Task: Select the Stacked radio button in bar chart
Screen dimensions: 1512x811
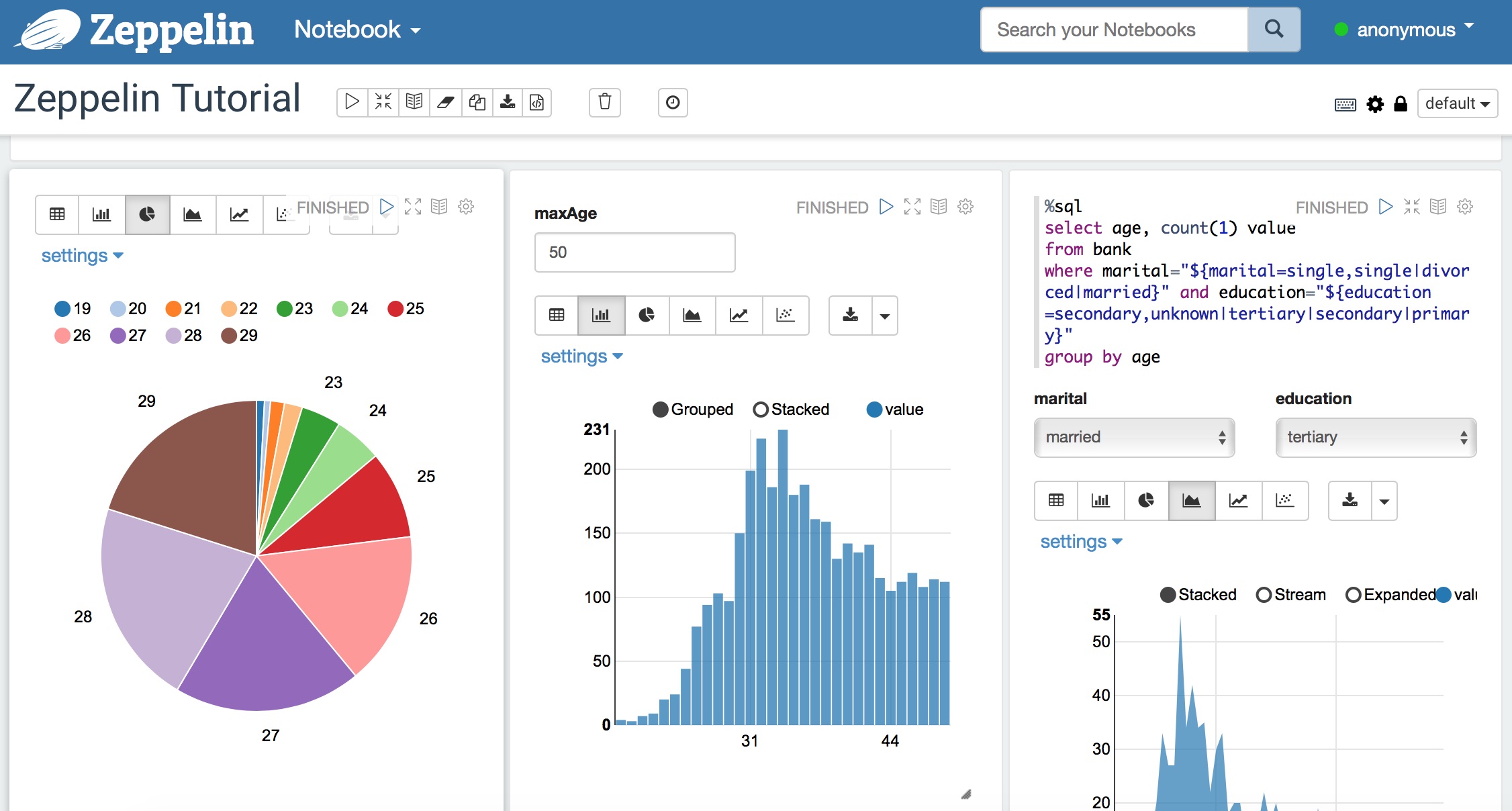Action: click(x=757, y=408)
